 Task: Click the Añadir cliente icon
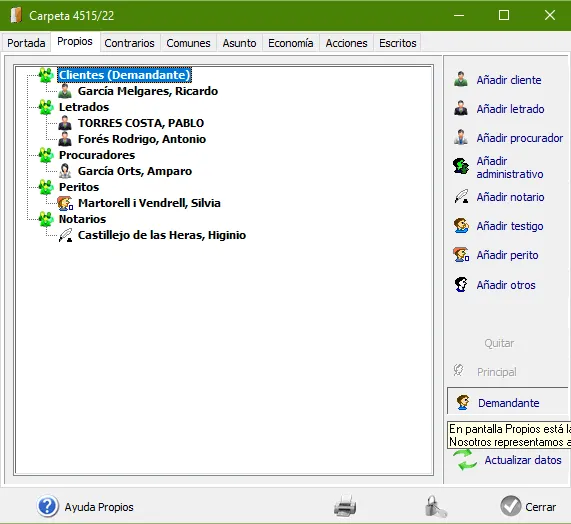(461, 79)
